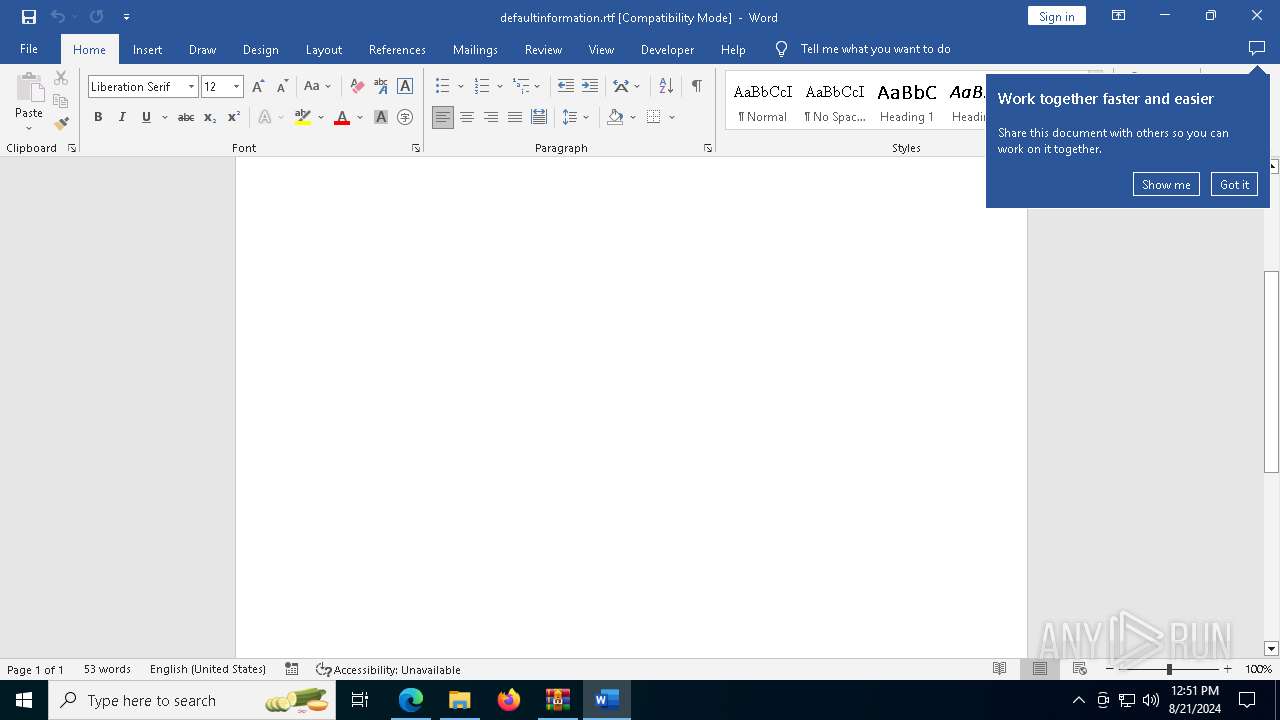This screenshot has width=1280, height=720.
Task: Switch to the Design tab
Action: [x=260, y=49]
